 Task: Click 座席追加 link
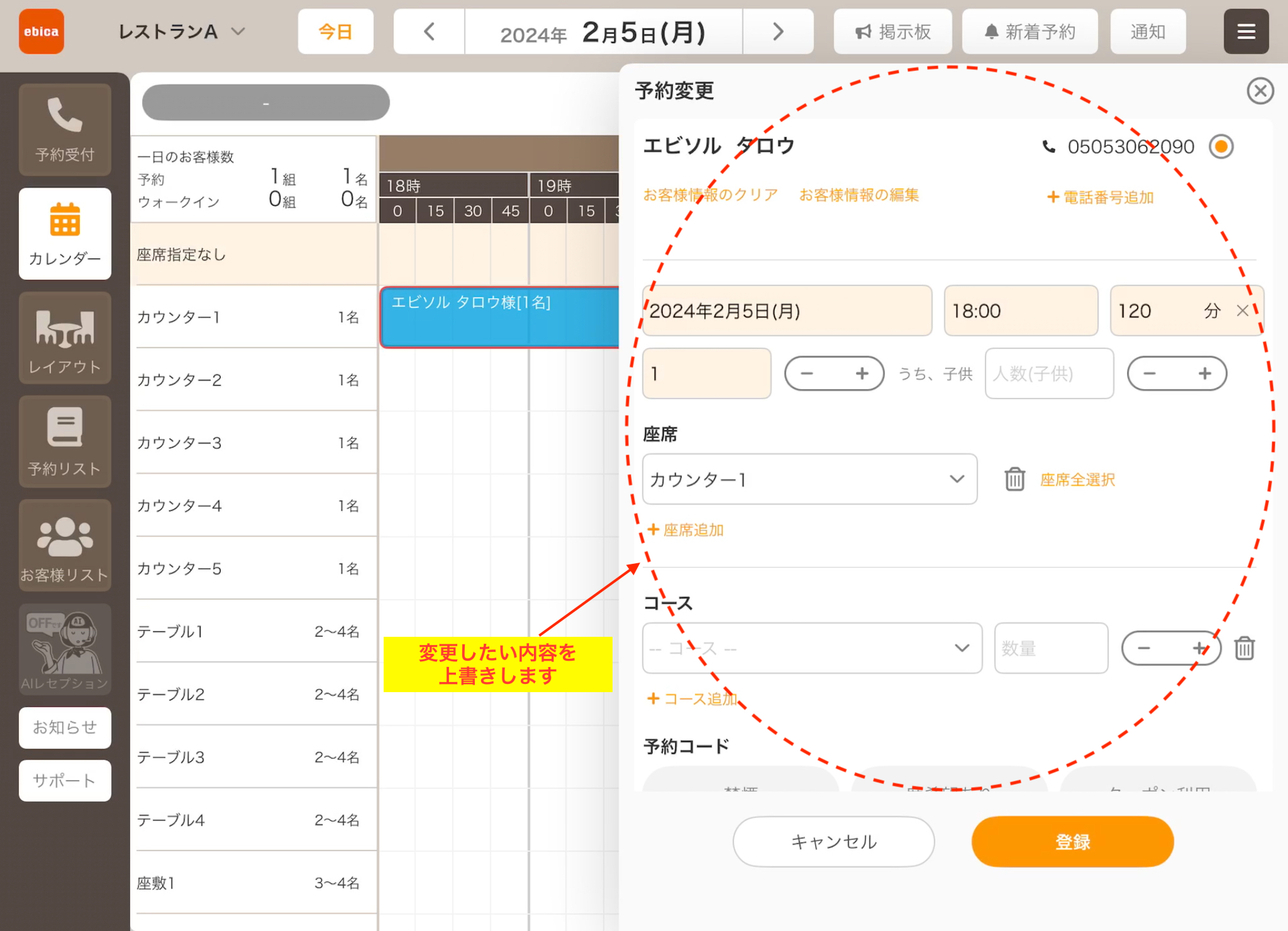686,530
